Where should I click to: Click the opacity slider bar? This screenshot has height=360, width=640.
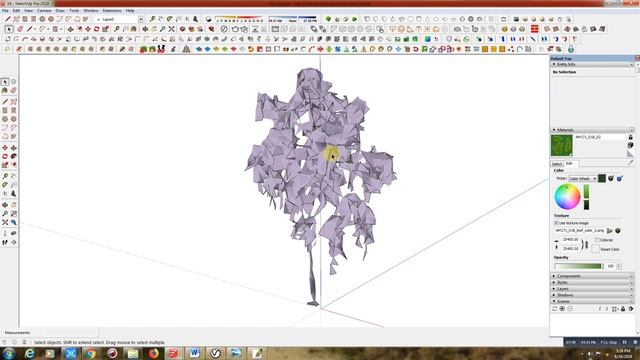578,266
